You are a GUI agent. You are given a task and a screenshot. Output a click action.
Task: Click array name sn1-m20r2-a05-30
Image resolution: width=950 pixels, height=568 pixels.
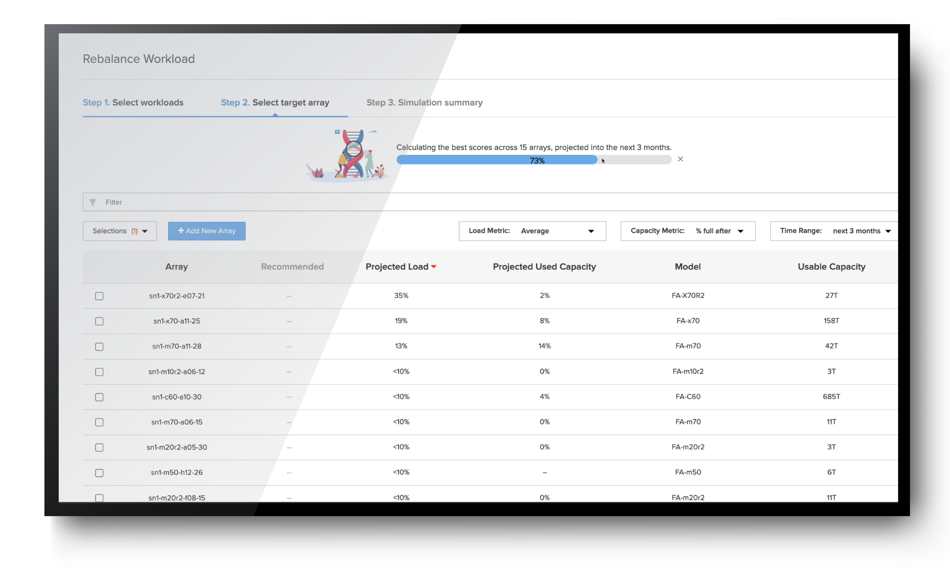point(176,447)
